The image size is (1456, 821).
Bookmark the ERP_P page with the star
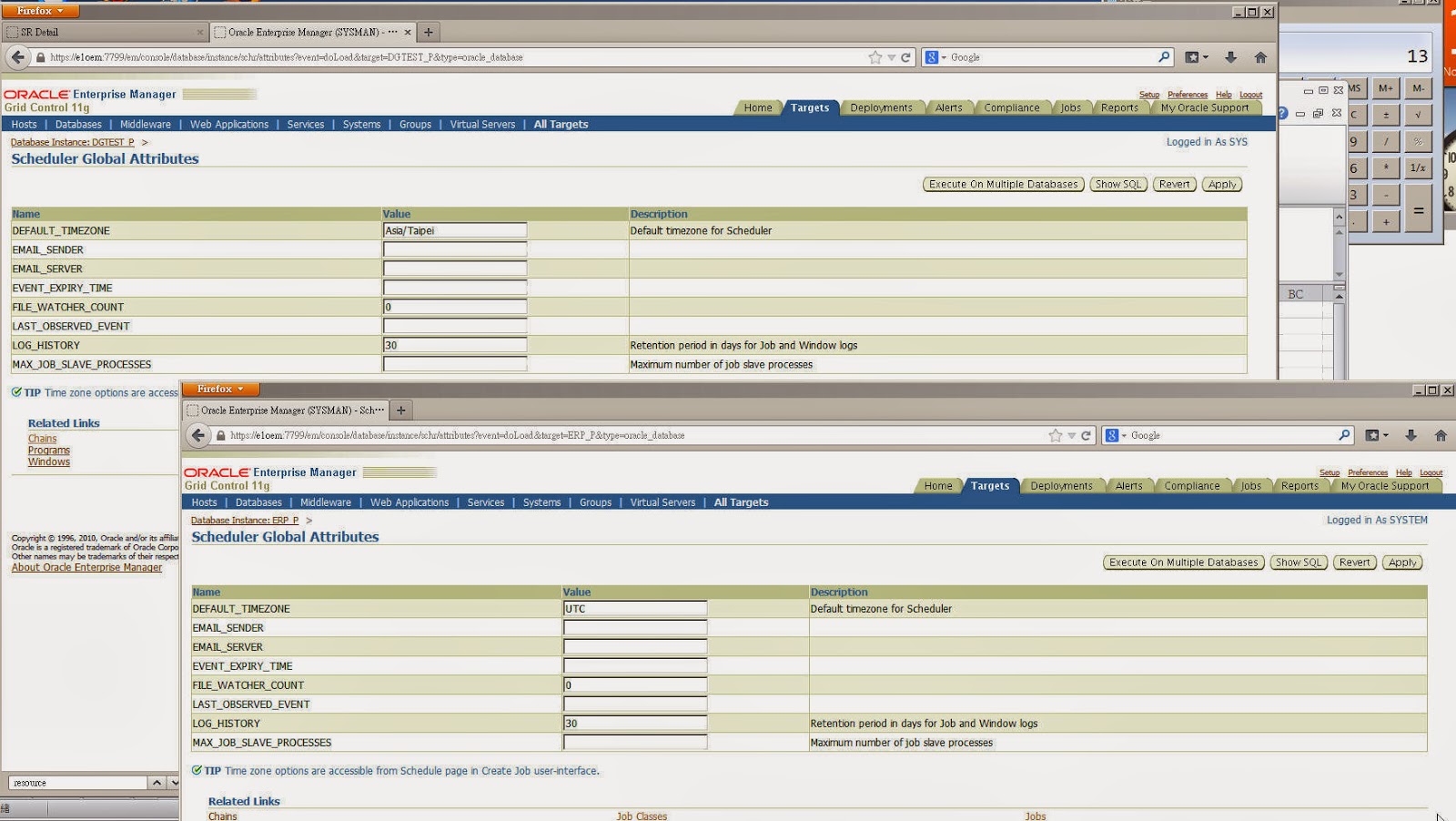tap(1056, 436)
